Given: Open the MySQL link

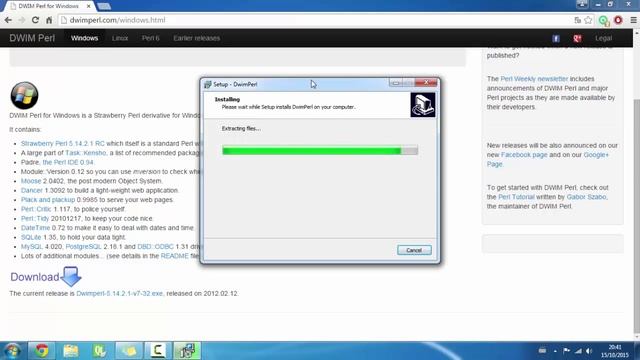Looking at the screenshot, I should [32, 247].
